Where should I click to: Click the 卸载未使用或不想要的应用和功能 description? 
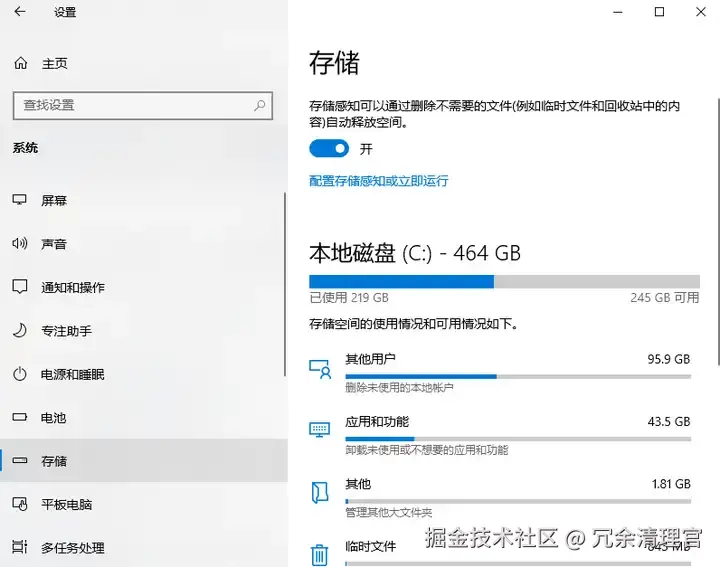point(427,450)
